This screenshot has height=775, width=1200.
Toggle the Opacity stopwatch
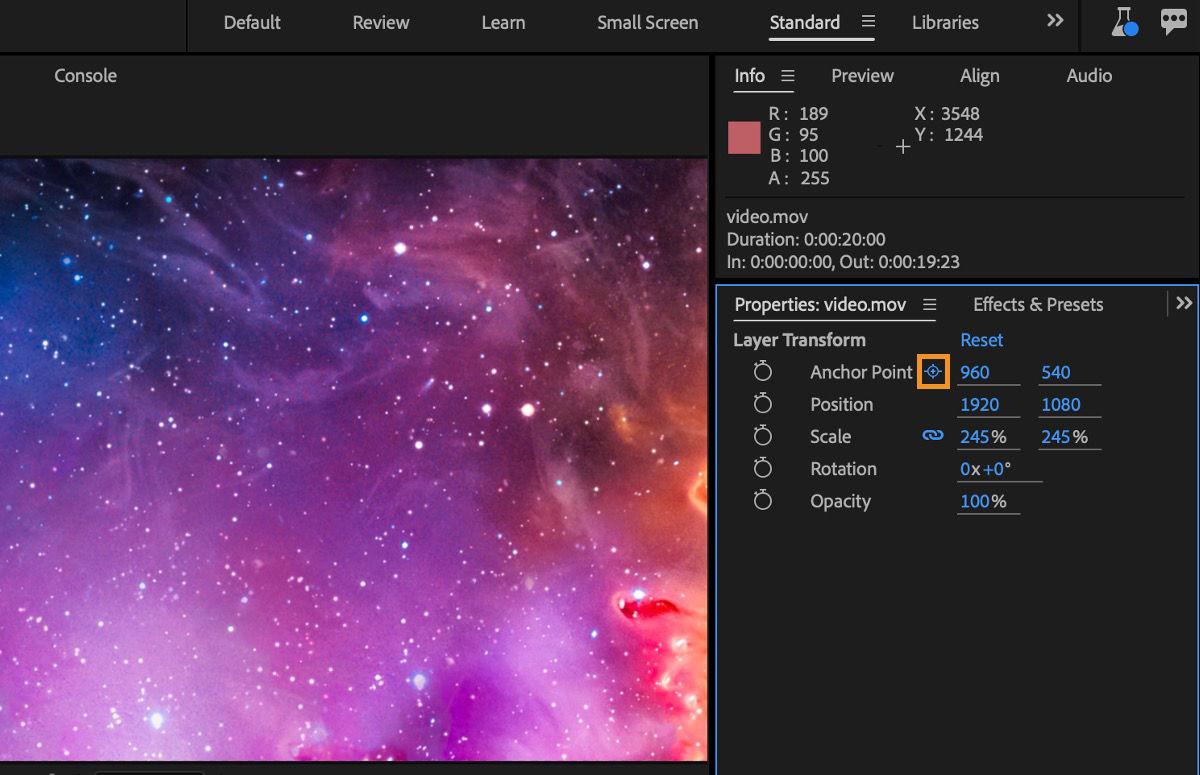pos(763,500)
